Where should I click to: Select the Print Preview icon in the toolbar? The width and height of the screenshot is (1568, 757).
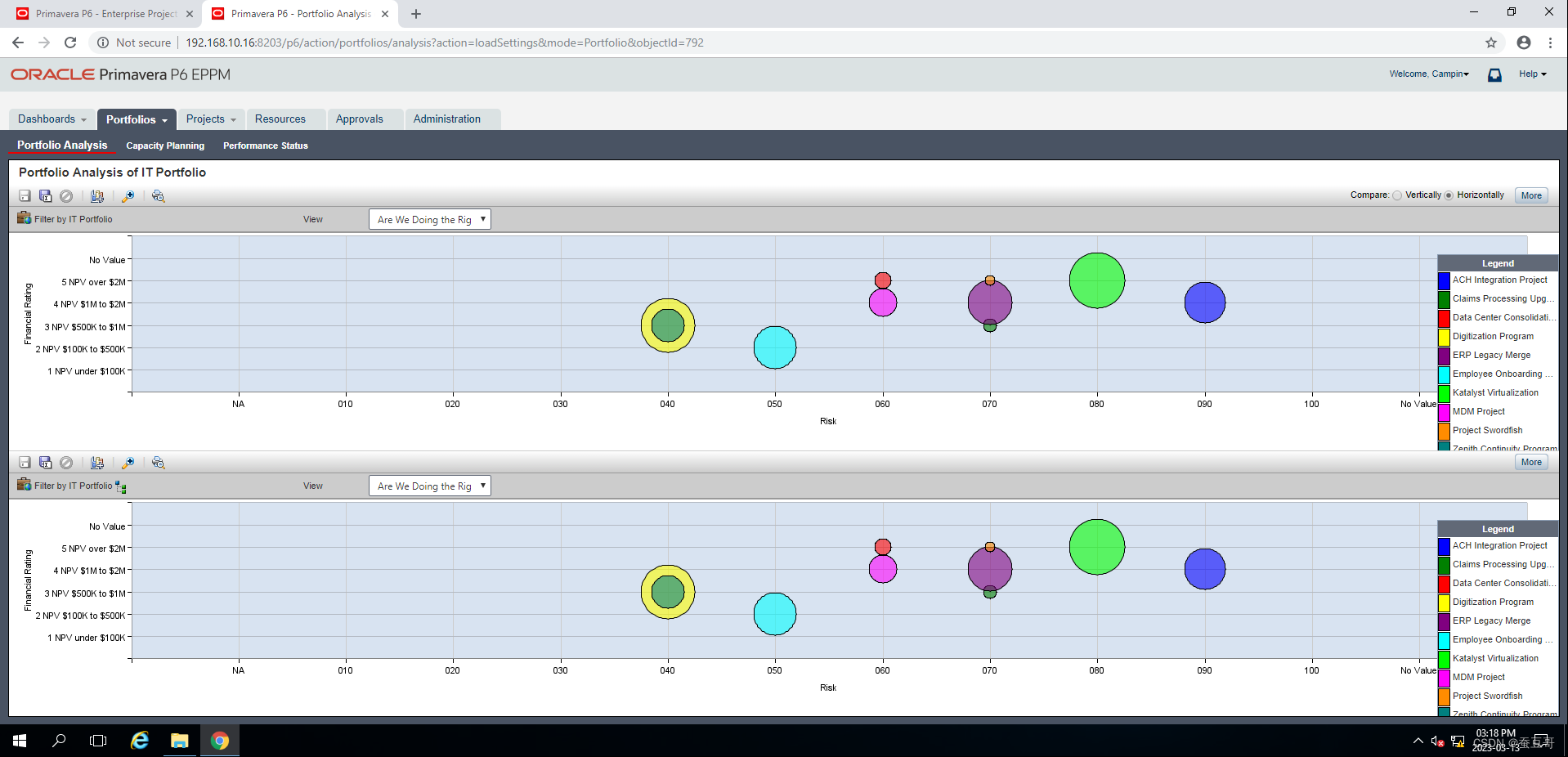pos(158,196)
